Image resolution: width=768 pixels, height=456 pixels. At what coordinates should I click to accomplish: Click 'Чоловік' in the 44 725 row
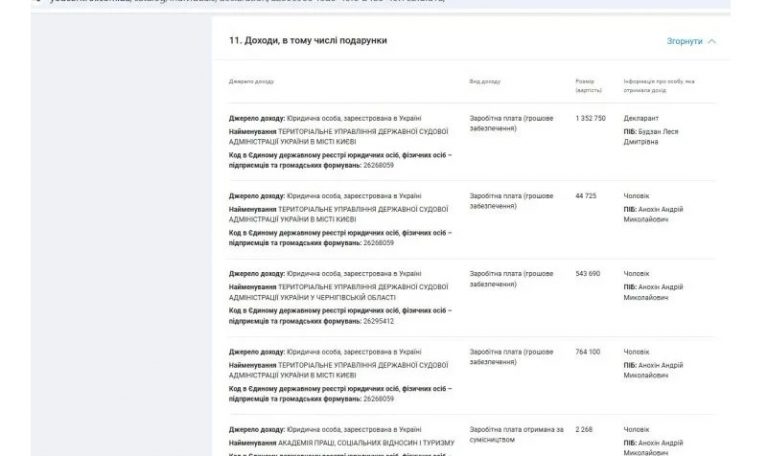tap(636, 196)
